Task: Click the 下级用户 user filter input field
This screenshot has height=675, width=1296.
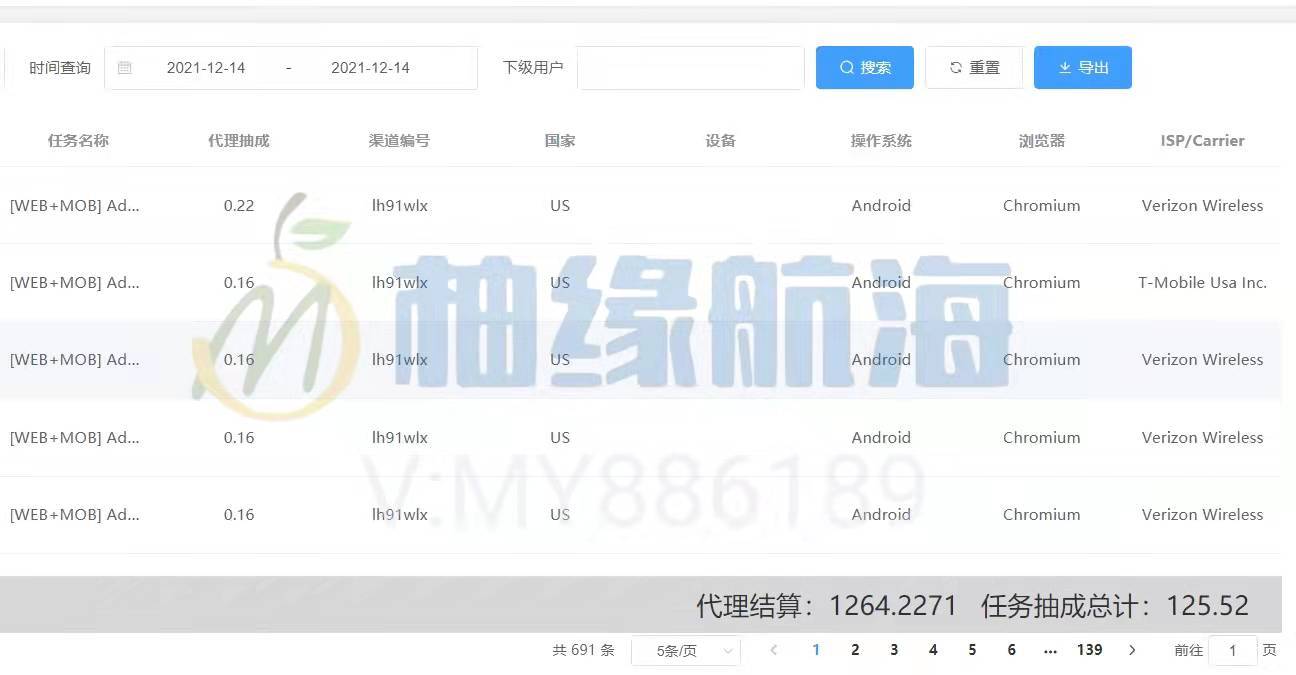Action: [690, 67]
